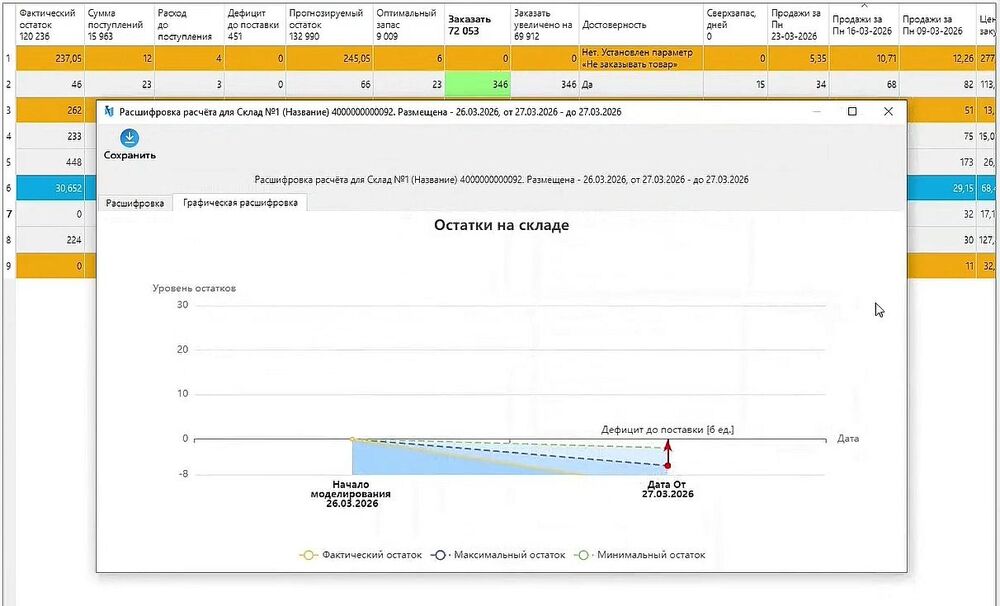1000x606 pixels.
Task: Select row number 9 header
Action: click(8, 265)
